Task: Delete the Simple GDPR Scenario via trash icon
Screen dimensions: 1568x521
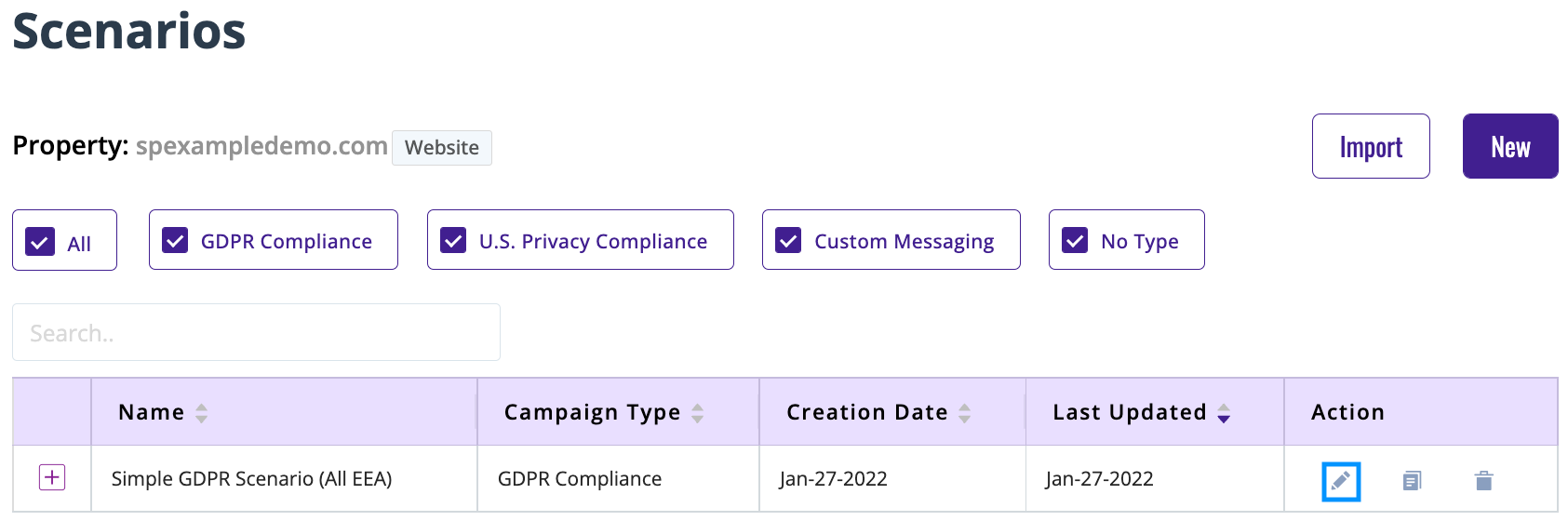Action: tap(1483, 481)
